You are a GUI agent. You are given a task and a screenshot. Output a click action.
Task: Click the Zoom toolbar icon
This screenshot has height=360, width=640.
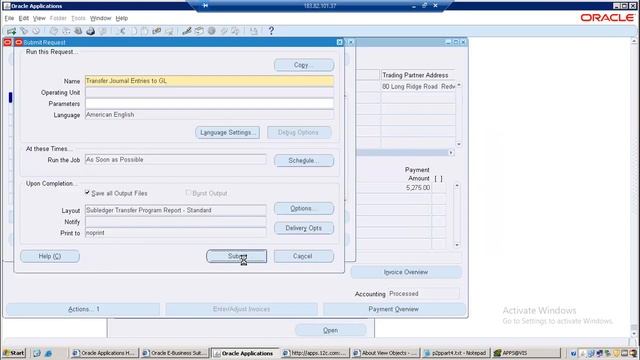pyautogui.click(x=199, y=31)
